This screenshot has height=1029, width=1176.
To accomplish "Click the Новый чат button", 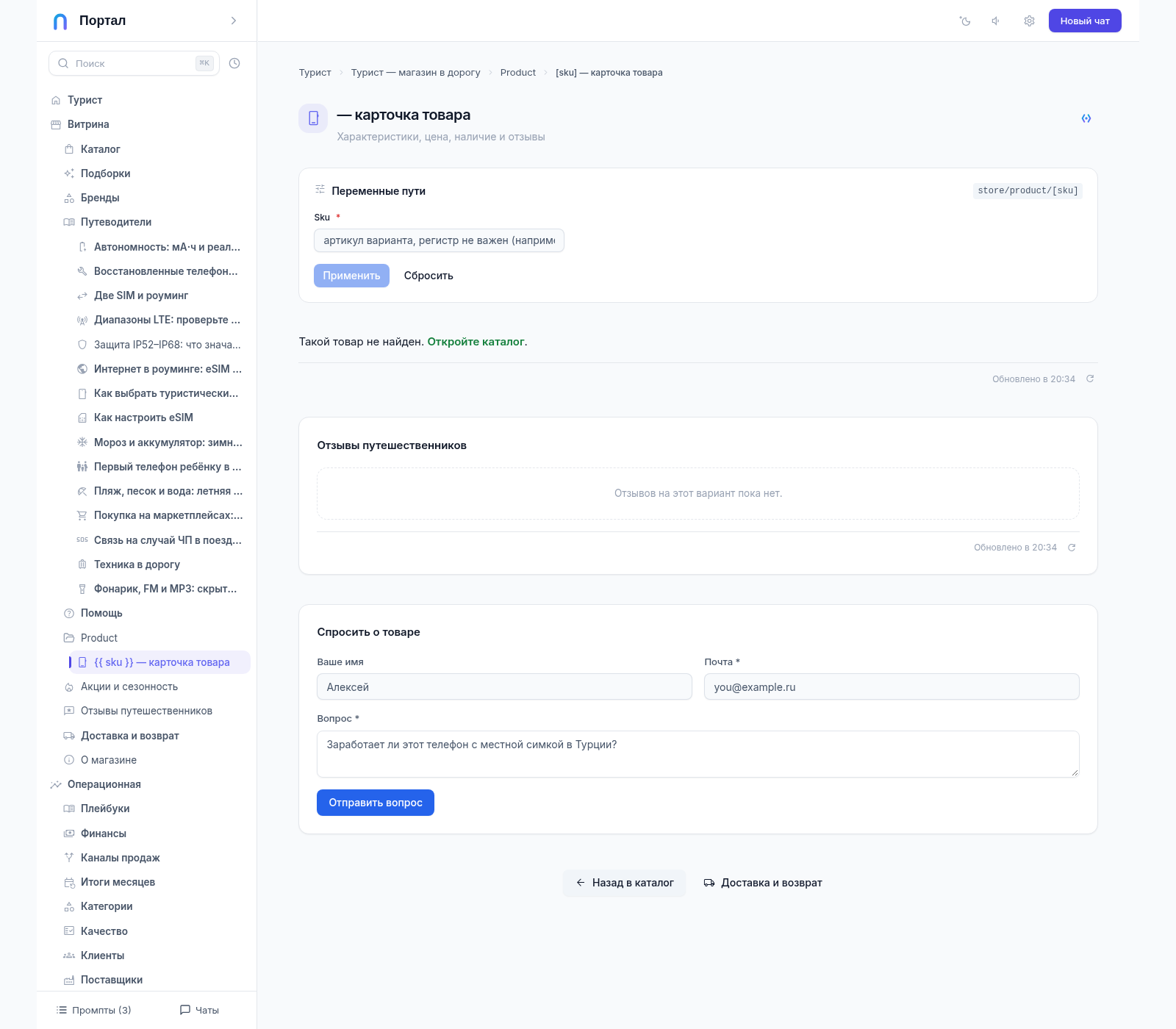I will point(1085,21).
